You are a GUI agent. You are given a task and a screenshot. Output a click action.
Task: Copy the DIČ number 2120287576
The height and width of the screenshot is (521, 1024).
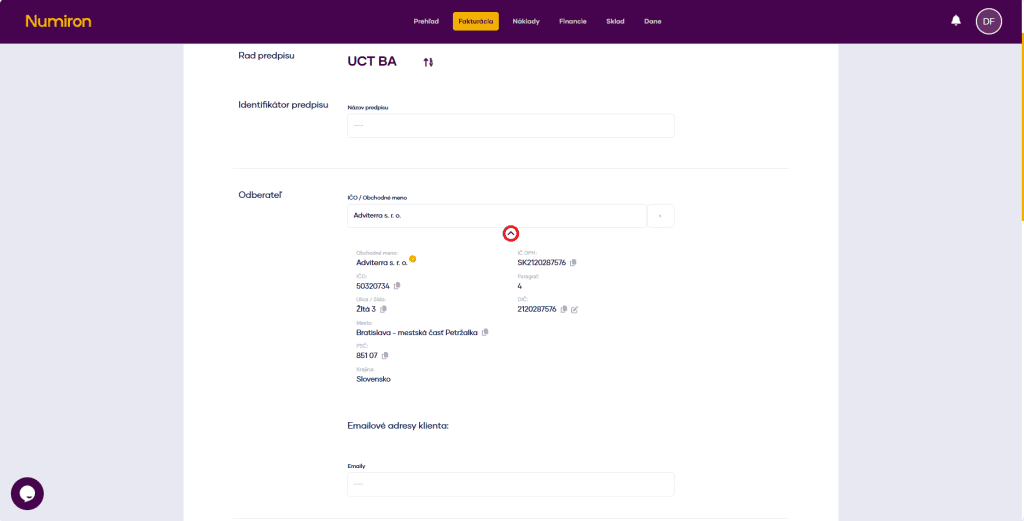pos(564,309)
